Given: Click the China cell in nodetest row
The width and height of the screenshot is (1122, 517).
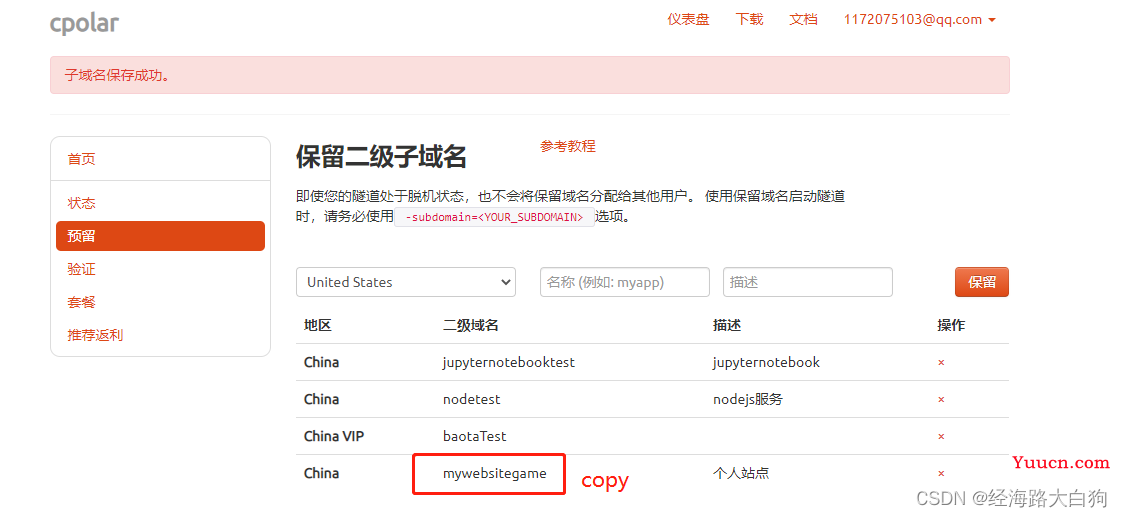Looking at the screenshot, I should 321,399.
